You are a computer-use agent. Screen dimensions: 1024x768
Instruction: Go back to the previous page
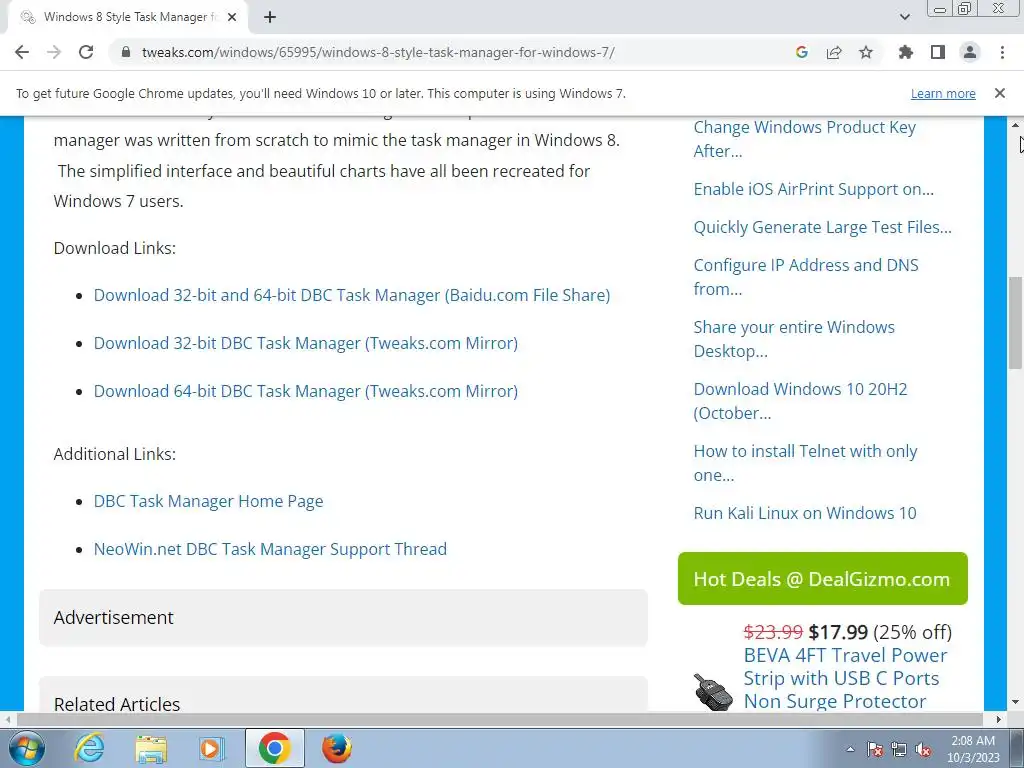point(22,52)
